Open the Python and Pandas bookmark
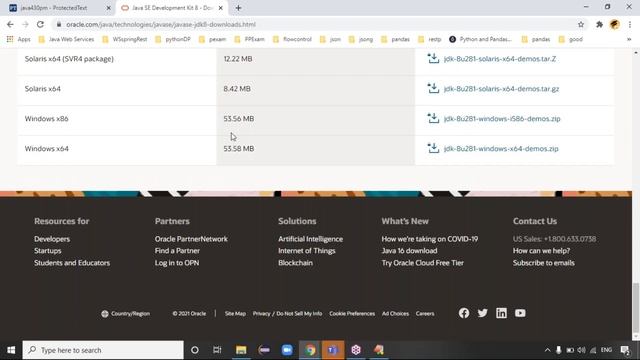This screenshot has height=360, width=640. click(x=480, y=39)
